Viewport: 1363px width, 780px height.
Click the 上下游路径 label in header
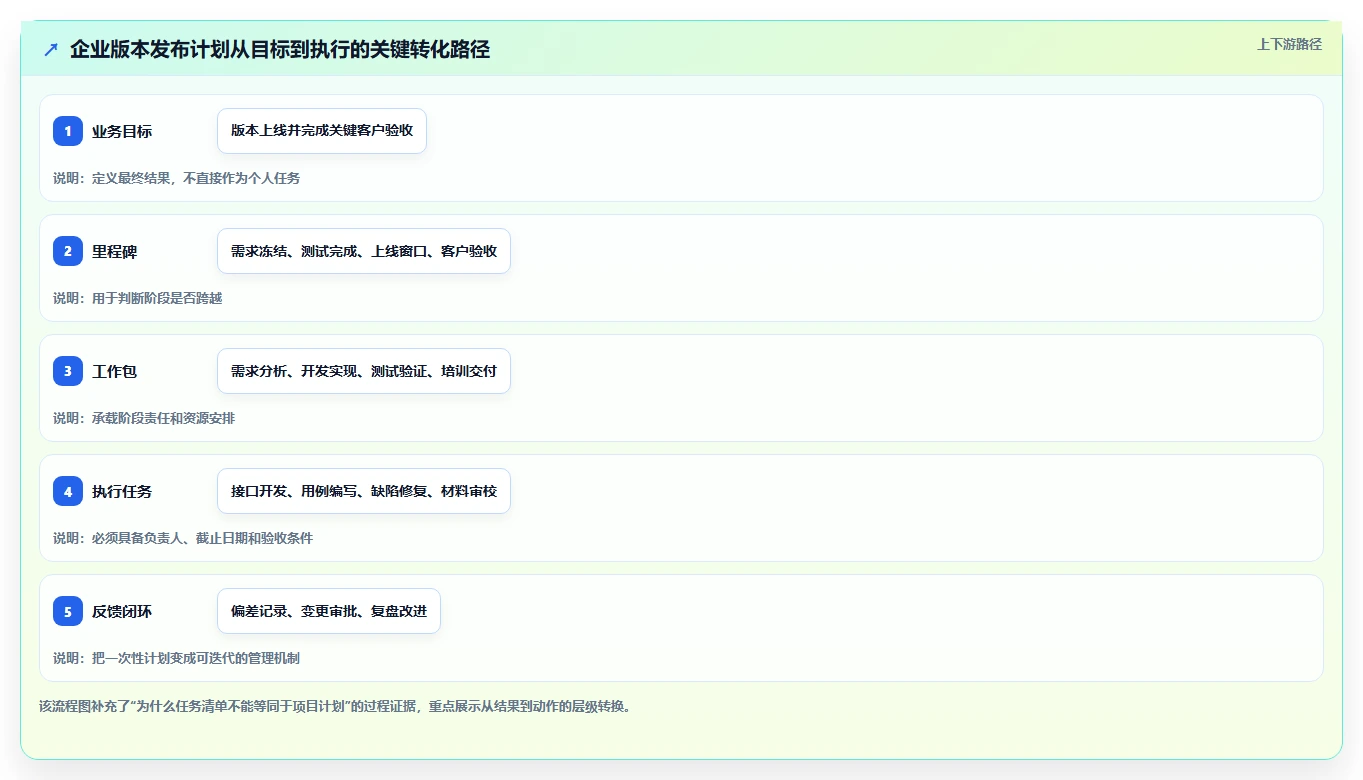(x=1289, y=44)
